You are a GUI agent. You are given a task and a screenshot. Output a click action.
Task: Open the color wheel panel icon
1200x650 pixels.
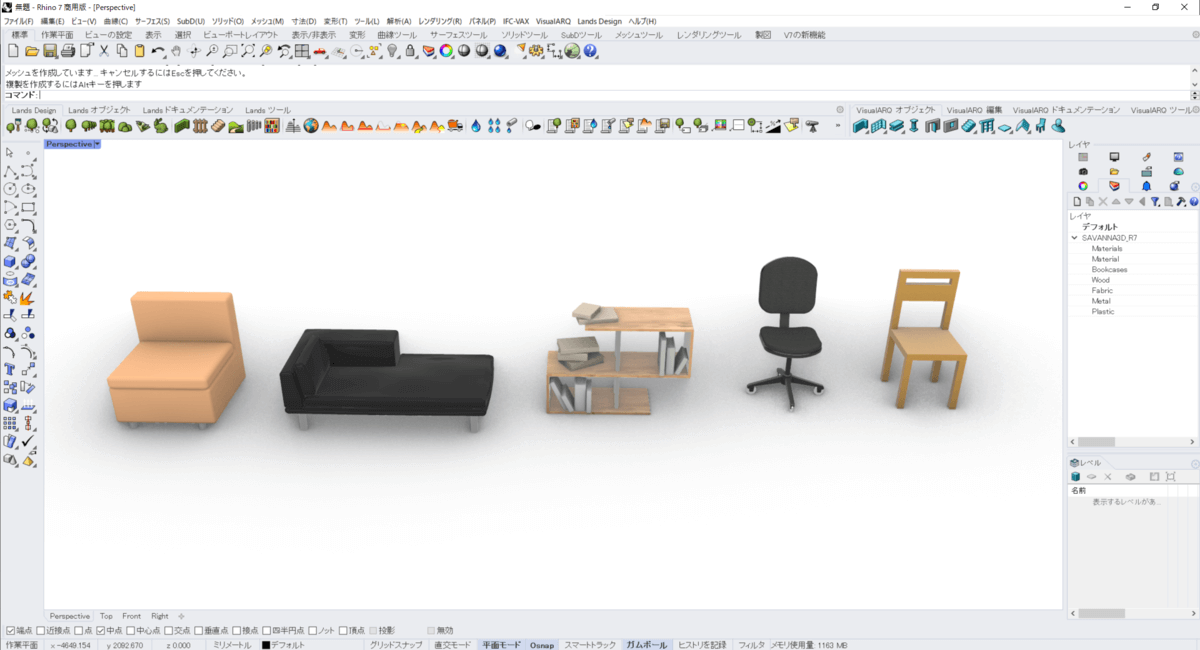(1083, 186)
